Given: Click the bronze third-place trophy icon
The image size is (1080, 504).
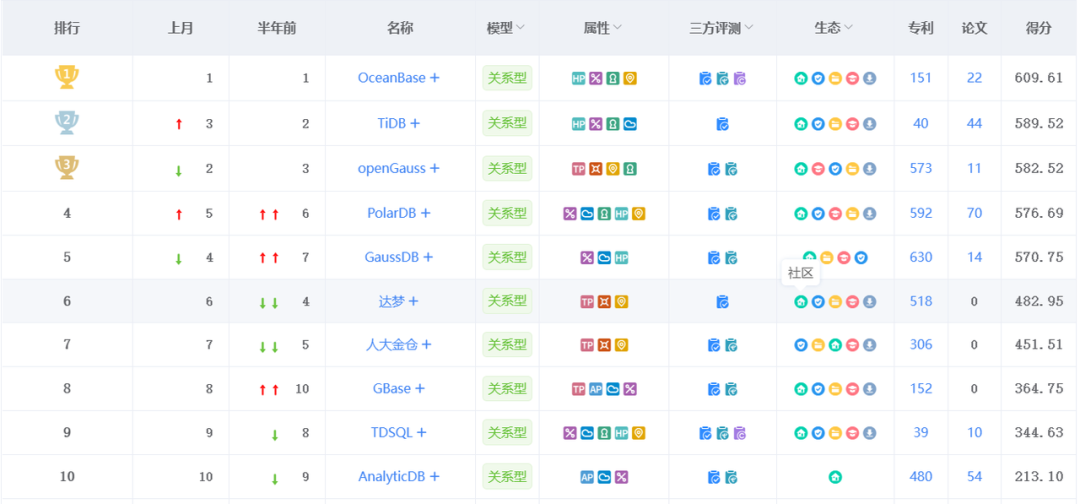Looking at the screenshot, I should pyautogui.click(x=67, y=168).
